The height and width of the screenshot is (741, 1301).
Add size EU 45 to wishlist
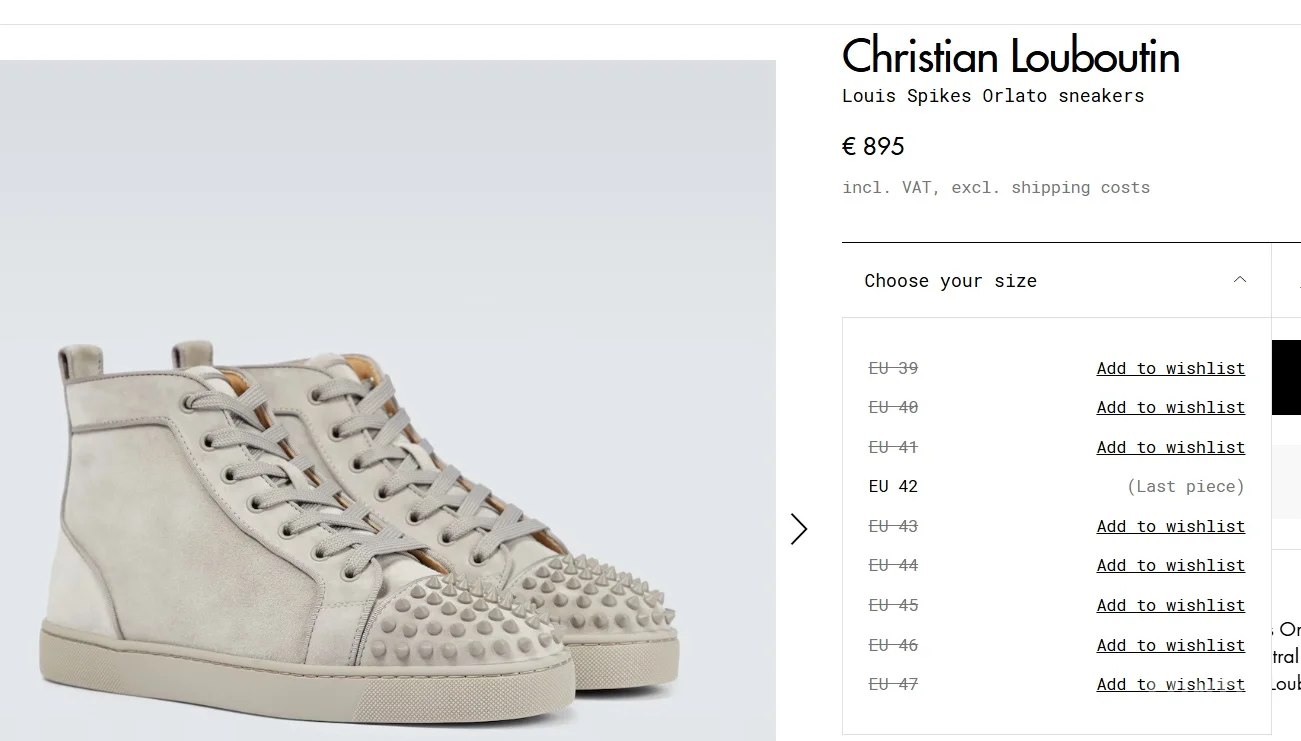point(1170,605)
